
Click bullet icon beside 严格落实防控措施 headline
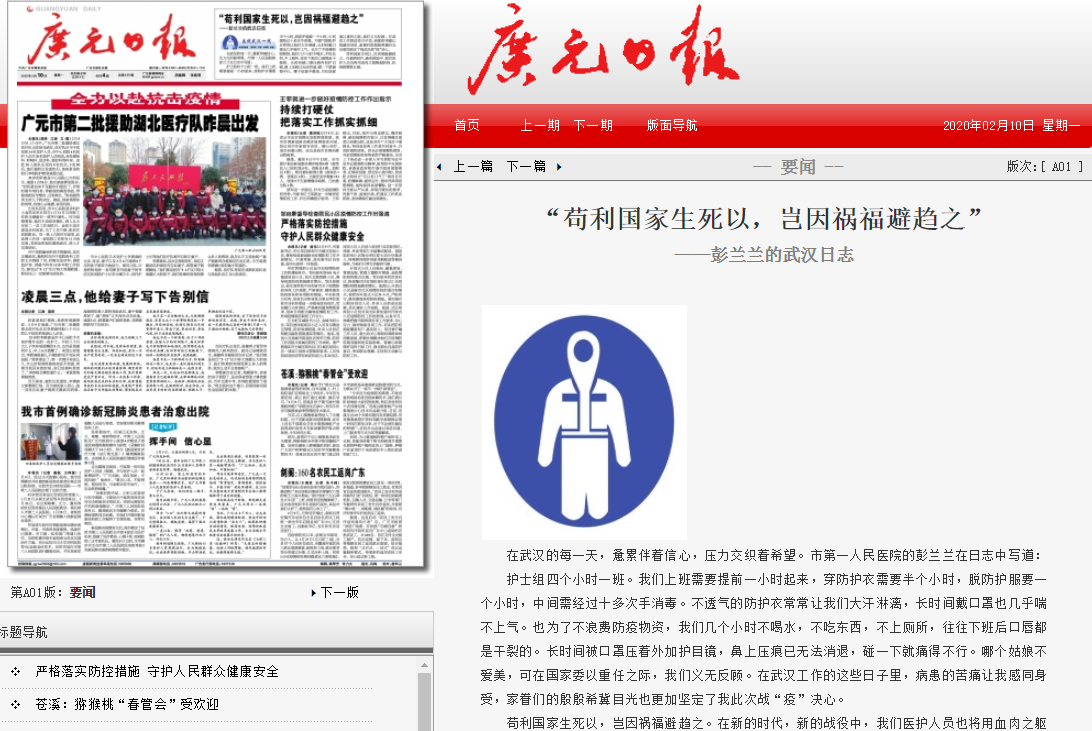[16, 672]
